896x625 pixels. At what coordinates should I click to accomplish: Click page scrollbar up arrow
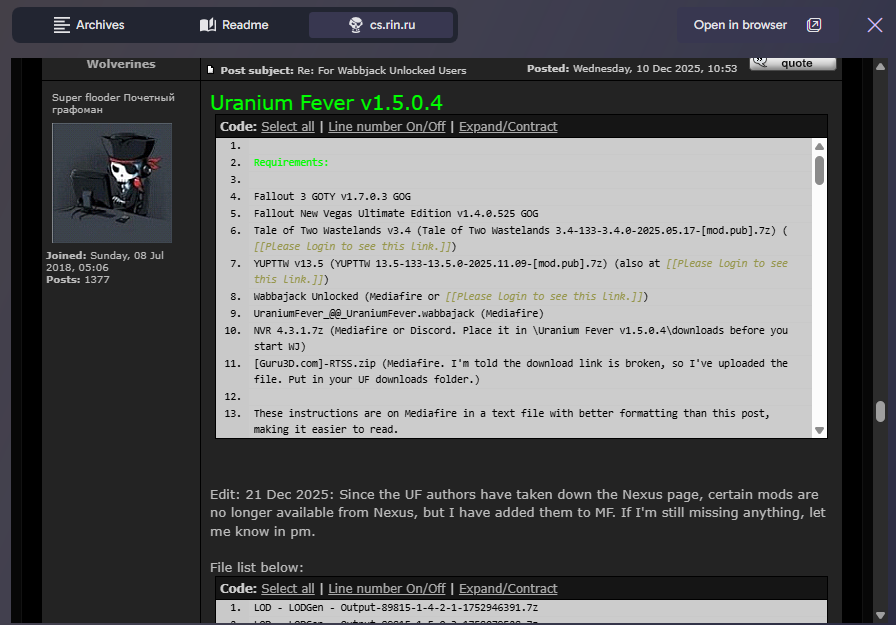tap(880, 66)
